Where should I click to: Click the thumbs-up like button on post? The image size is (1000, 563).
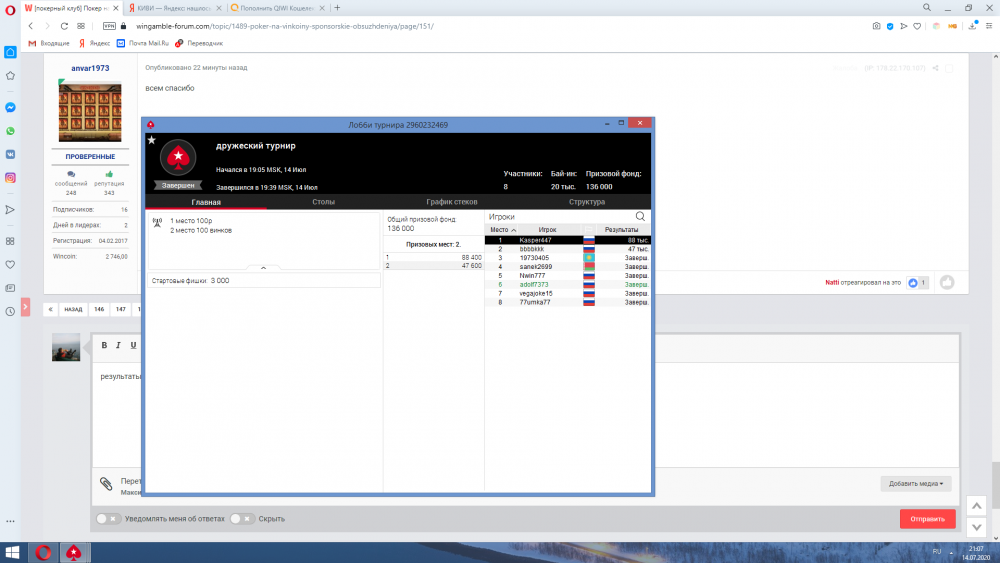tap(946, 282)
